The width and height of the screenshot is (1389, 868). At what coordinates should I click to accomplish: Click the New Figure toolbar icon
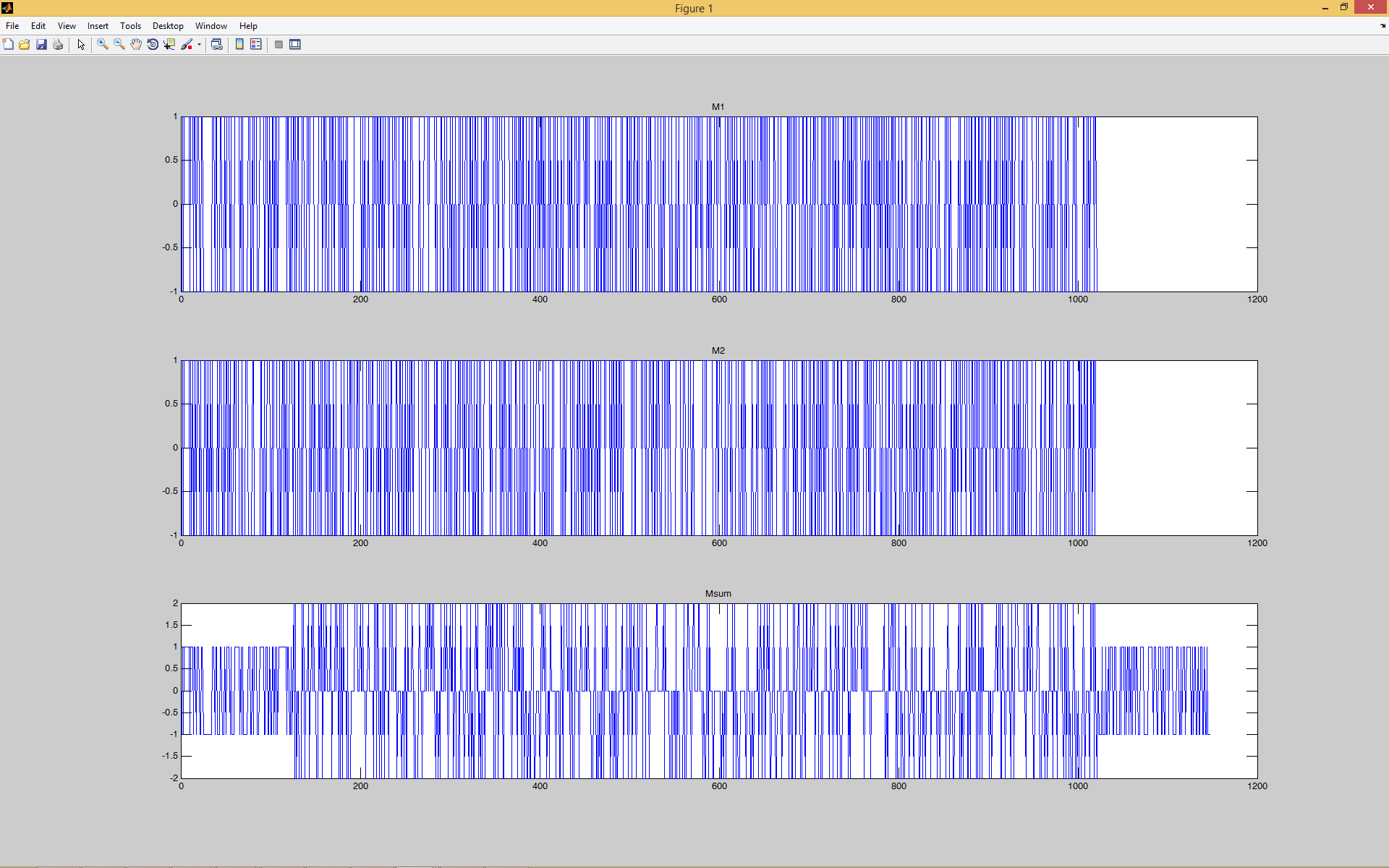8,45
